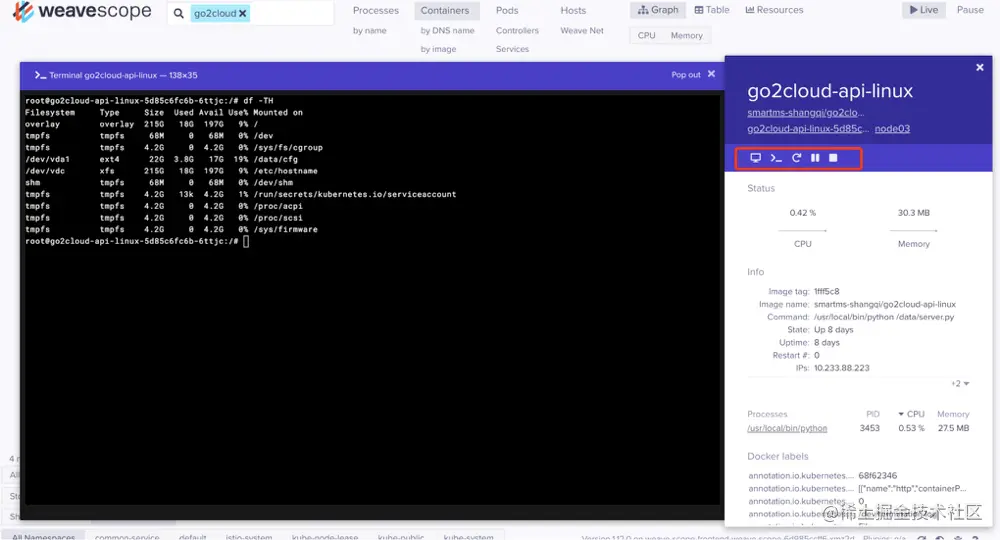Open the Processes topology

point(376,11)
